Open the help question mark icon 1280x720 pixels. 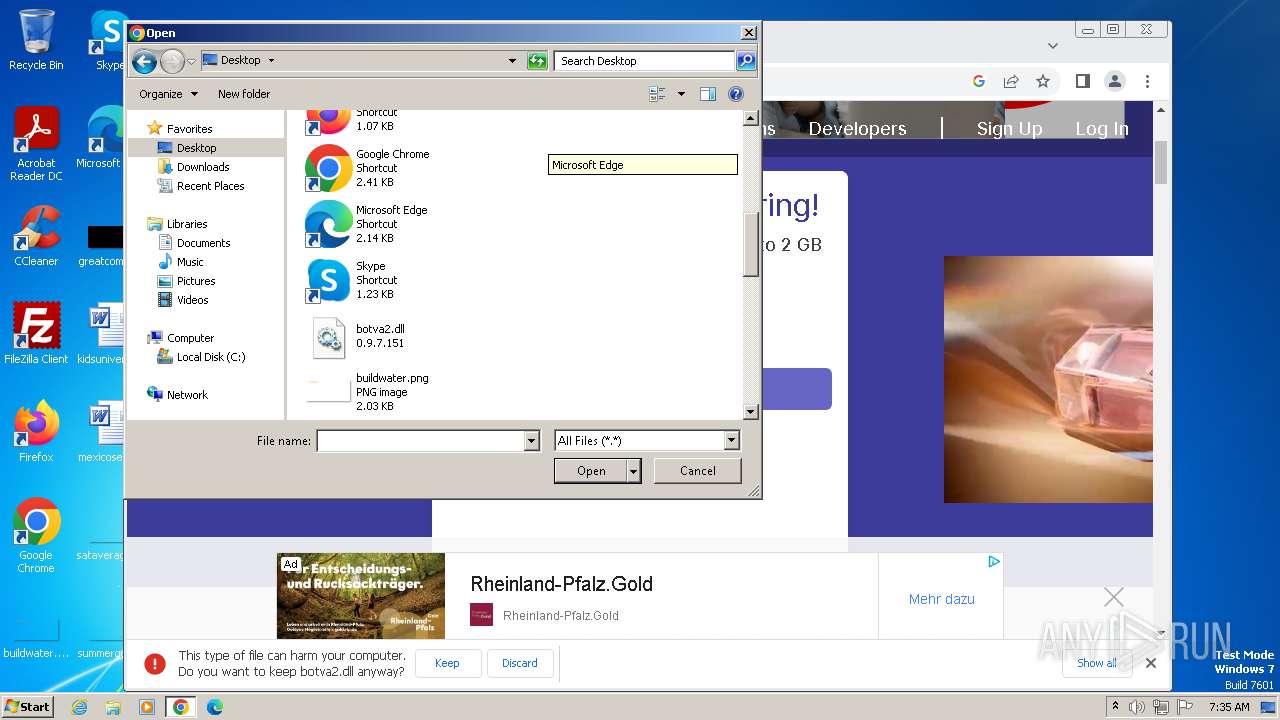736,94
